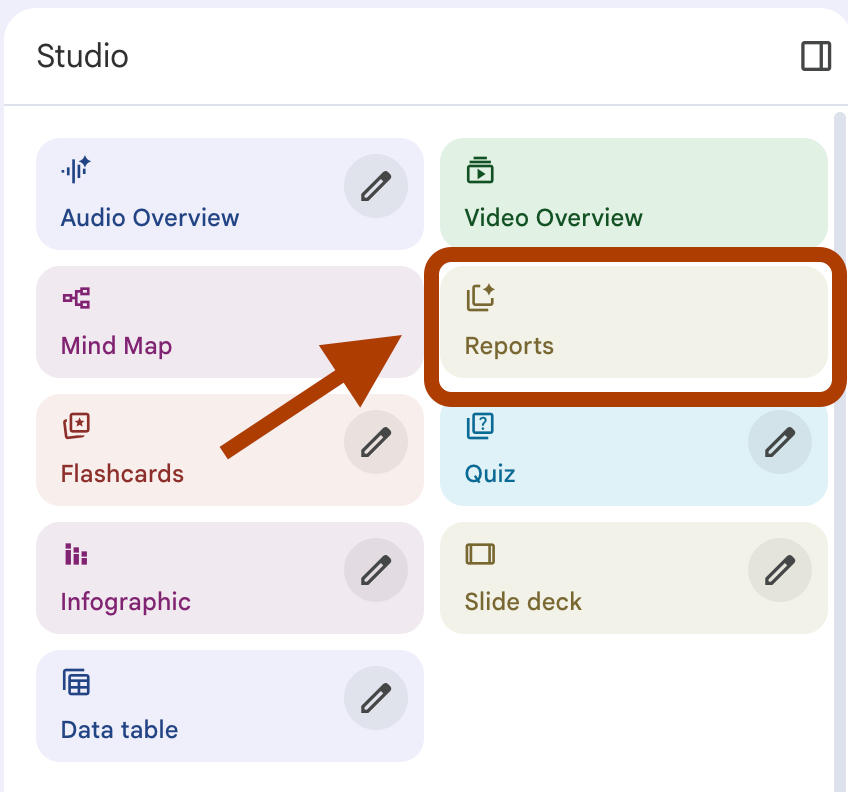Customize Audio Overview with pencil icon
This screenshot has height=792, width=848.
(375, 186)
